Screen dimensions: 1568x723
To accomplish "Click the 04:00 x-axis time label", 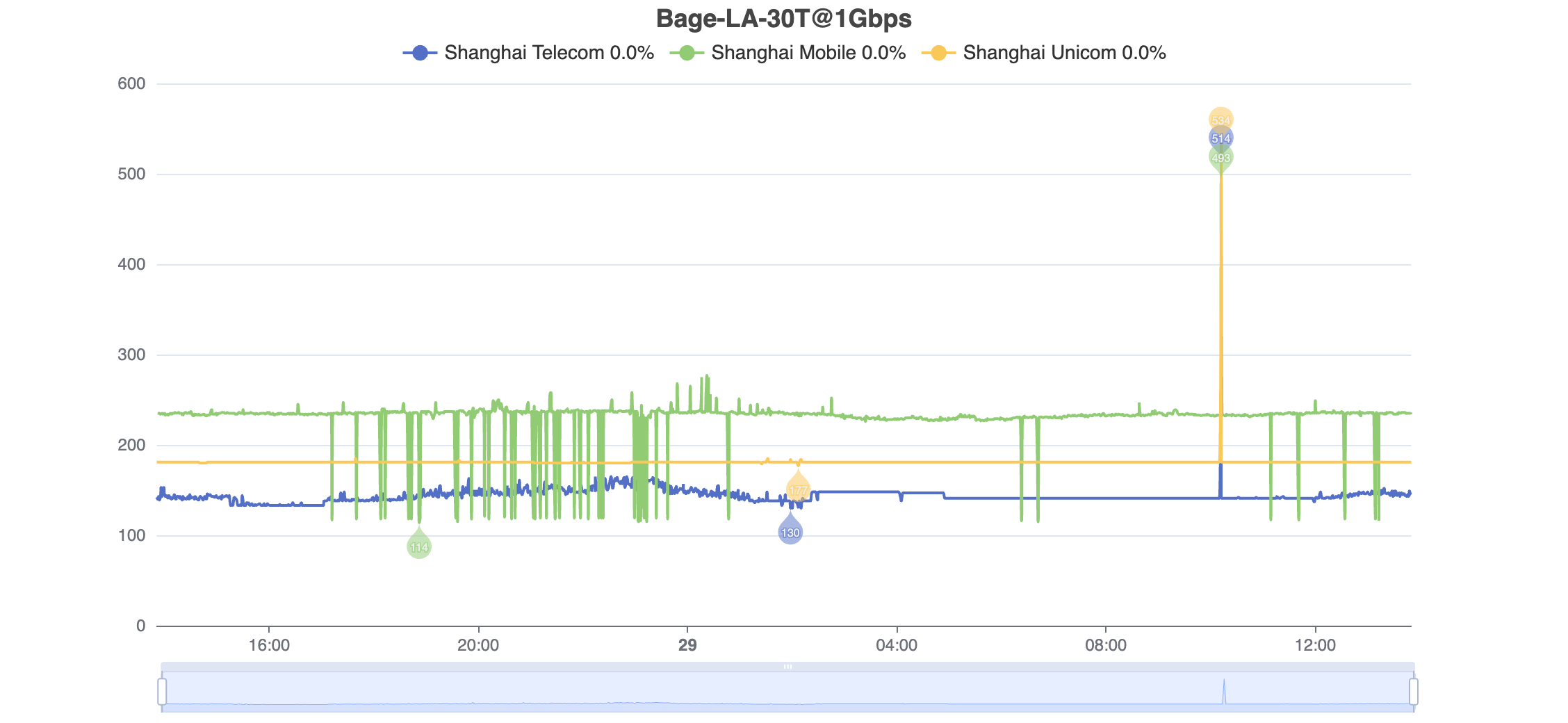I will tap(897, 645).
